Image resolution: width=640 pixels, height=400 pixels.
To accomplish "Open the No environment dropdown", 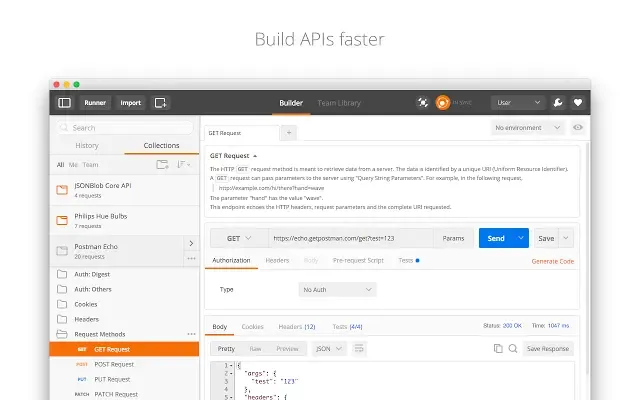I will tap(527, 128).
